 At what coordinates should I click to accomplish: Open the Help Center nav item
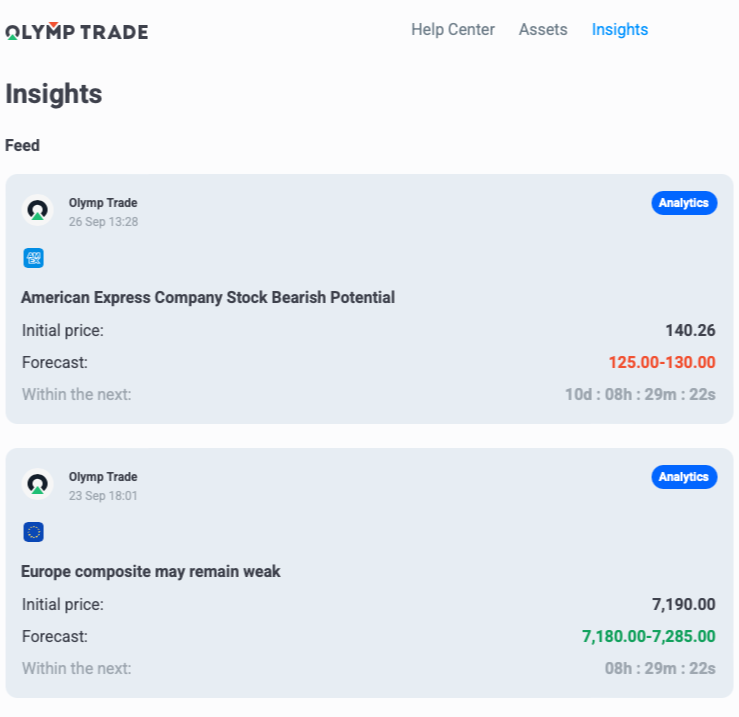point(452,30)
